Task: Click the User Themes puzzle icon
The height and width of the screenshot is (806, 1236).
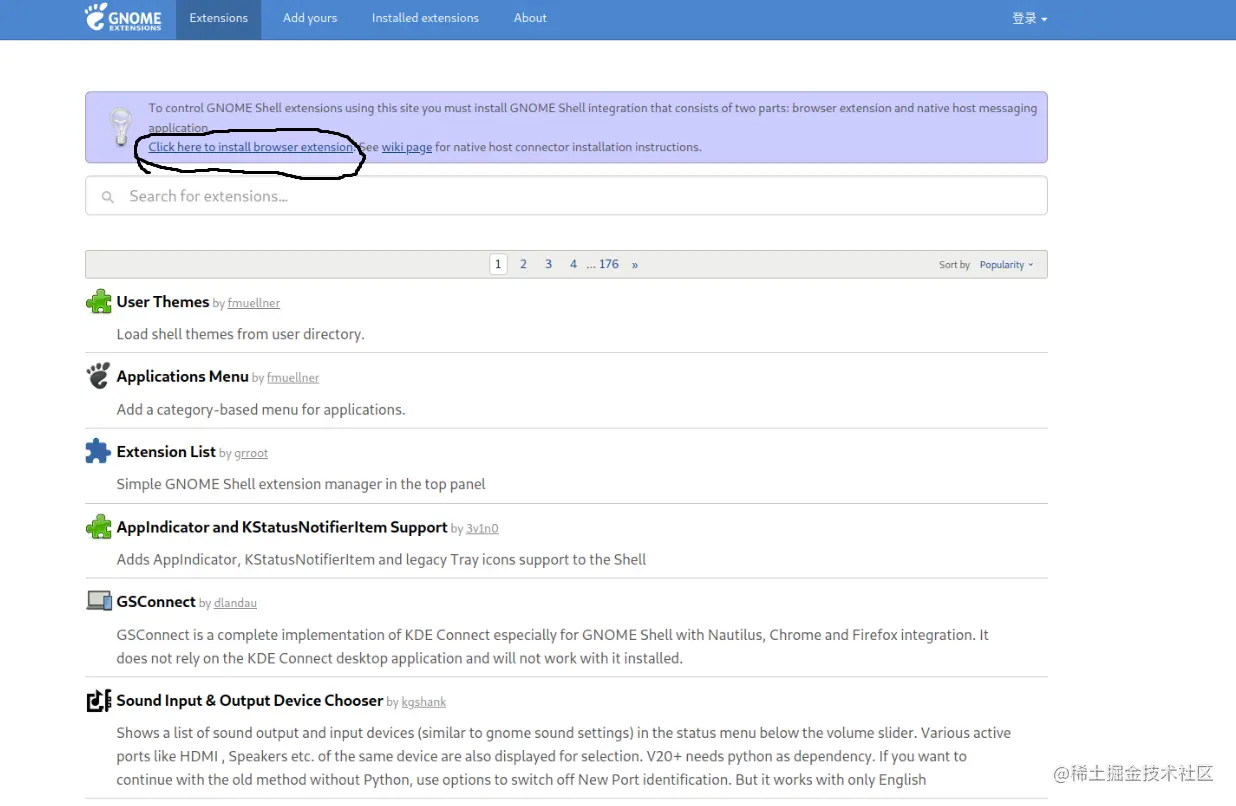Action: tap(98, 301)
